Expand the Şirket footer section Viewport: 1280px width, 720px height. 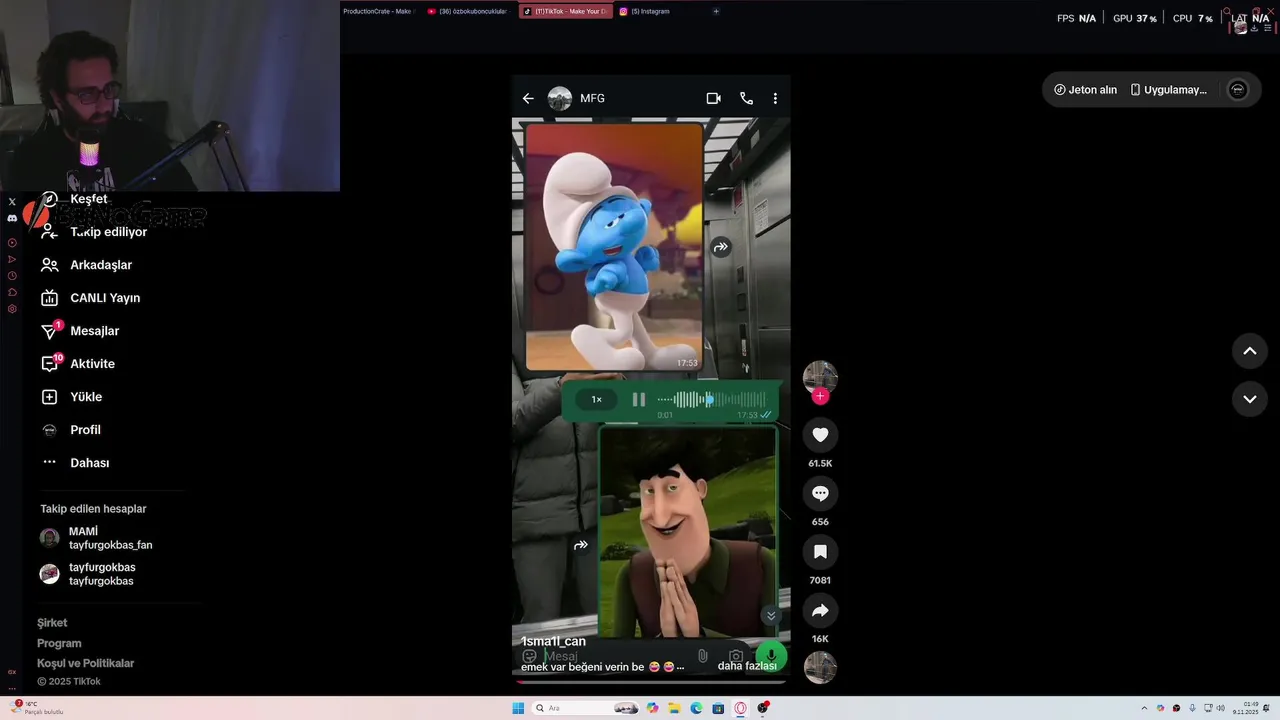(x=52, y=623)
